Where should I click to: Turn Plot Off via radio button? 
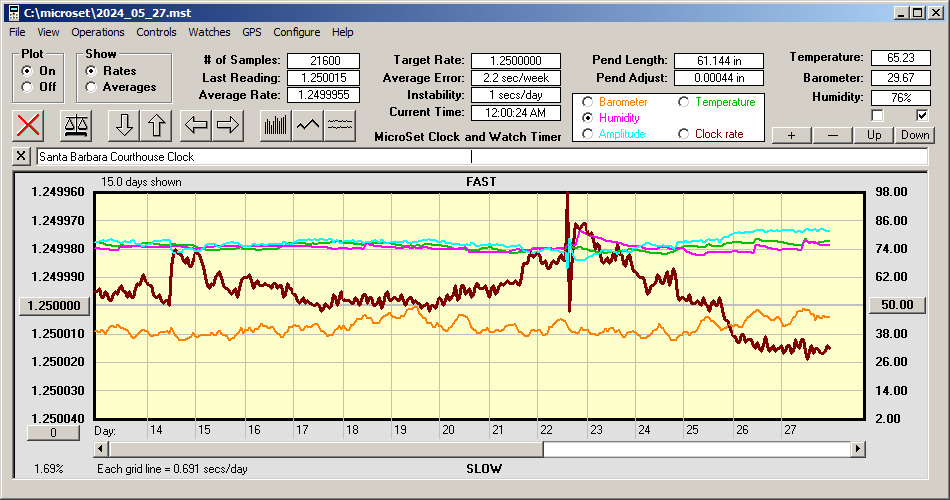27,87
